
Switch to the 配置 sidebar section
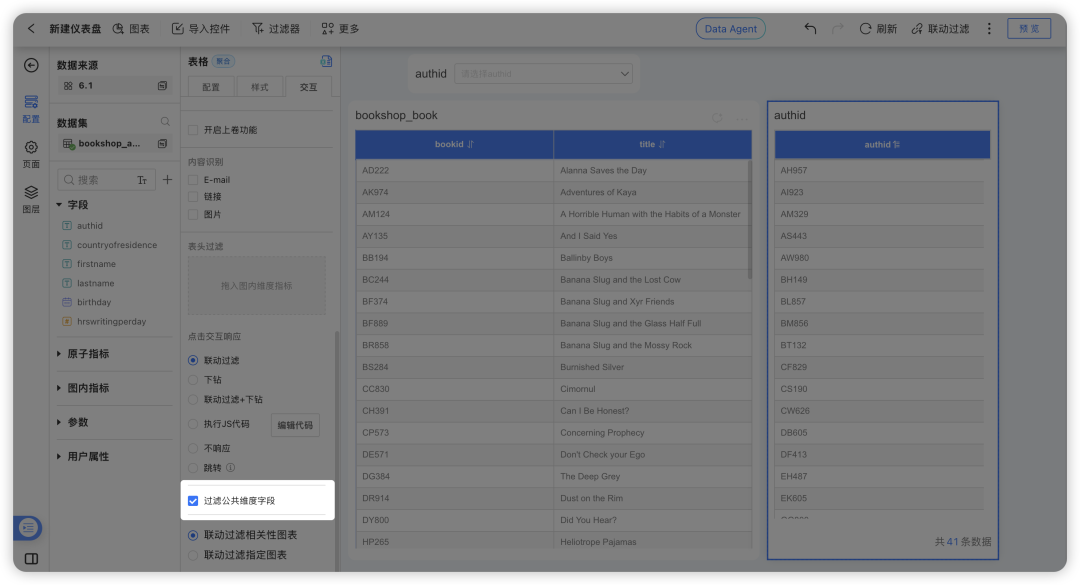tap(31, 109)
